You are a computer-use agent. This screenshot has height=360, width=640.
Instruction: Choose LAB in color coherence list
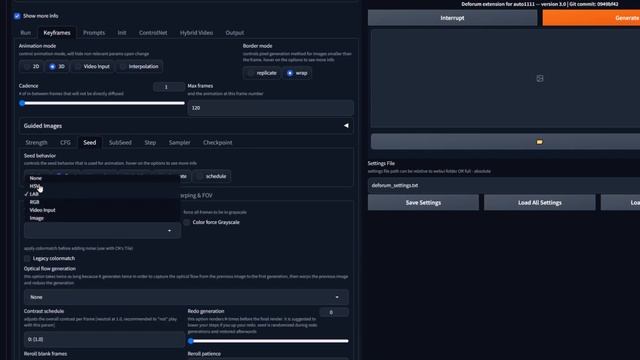[x=102, y=194]
